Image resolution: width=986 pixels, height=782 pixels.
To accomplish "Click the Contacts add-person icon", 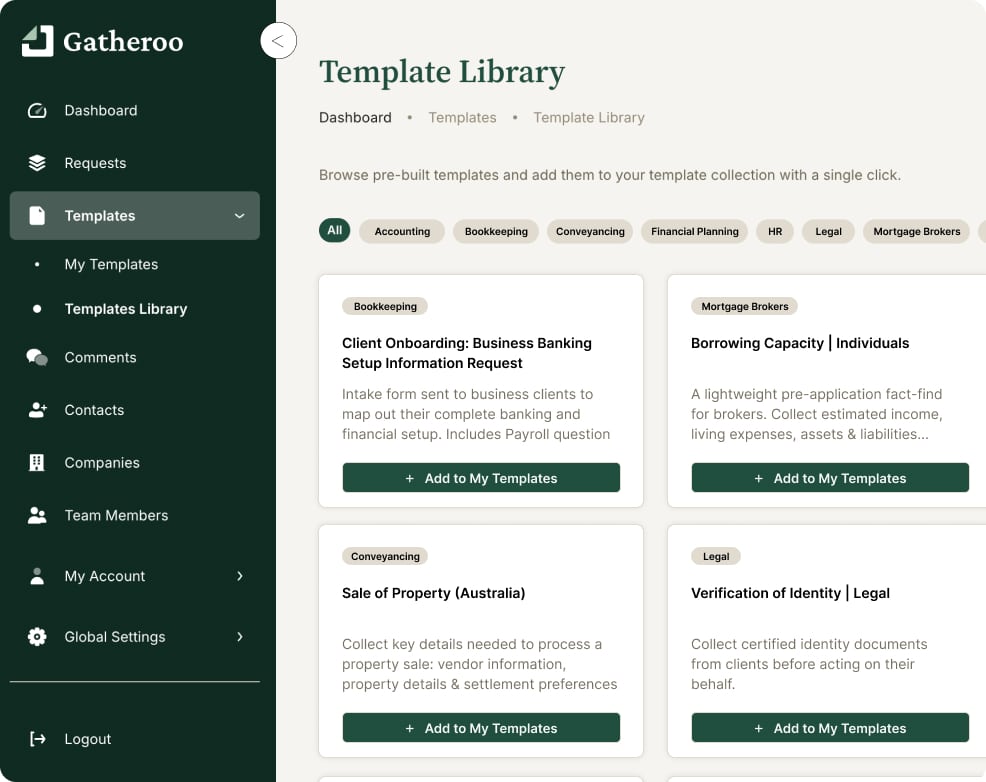I will [37, 410].
